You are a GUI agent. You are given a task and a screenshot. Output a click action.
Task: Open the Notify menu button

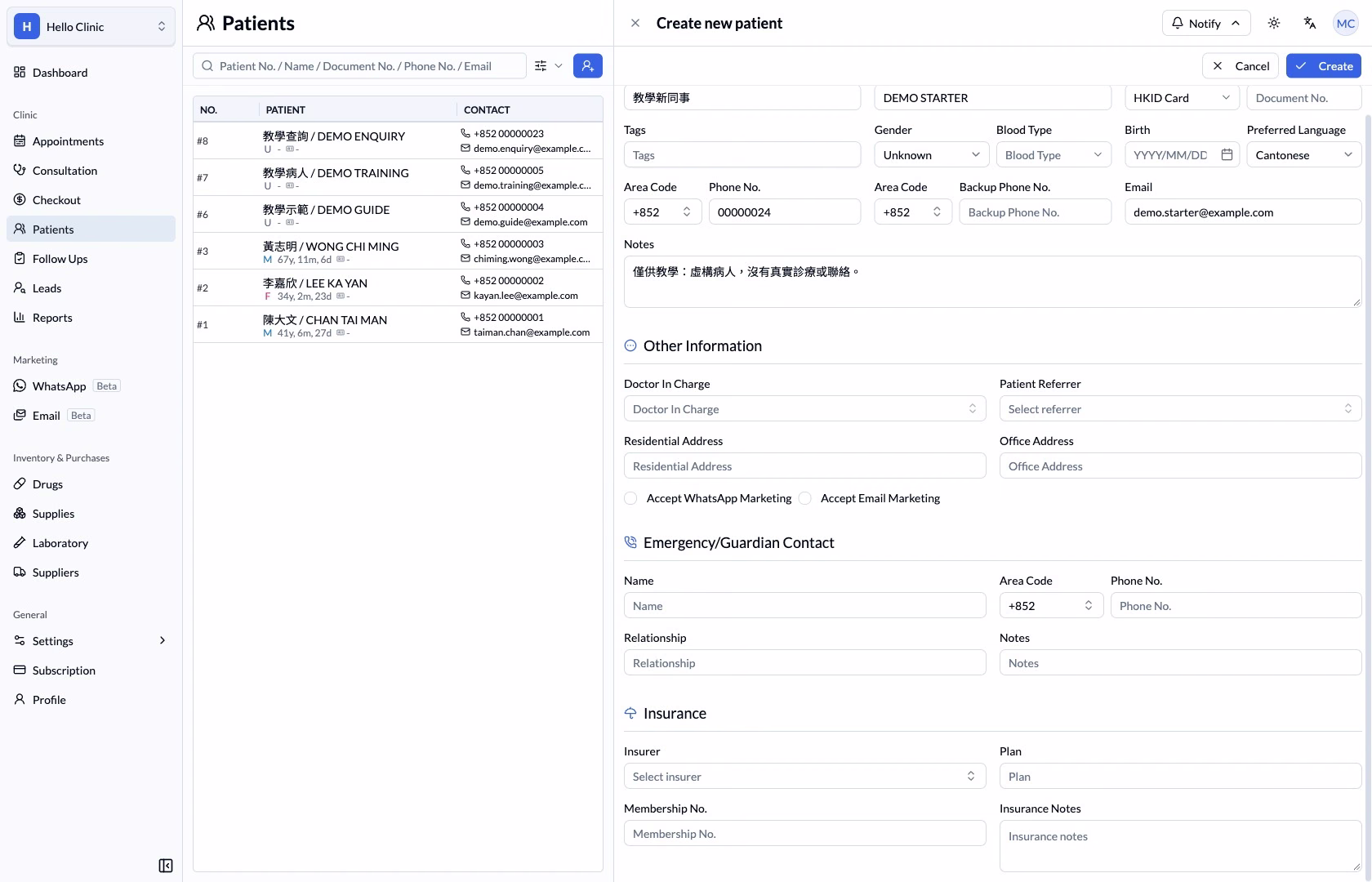click(x=1205, y=23)
